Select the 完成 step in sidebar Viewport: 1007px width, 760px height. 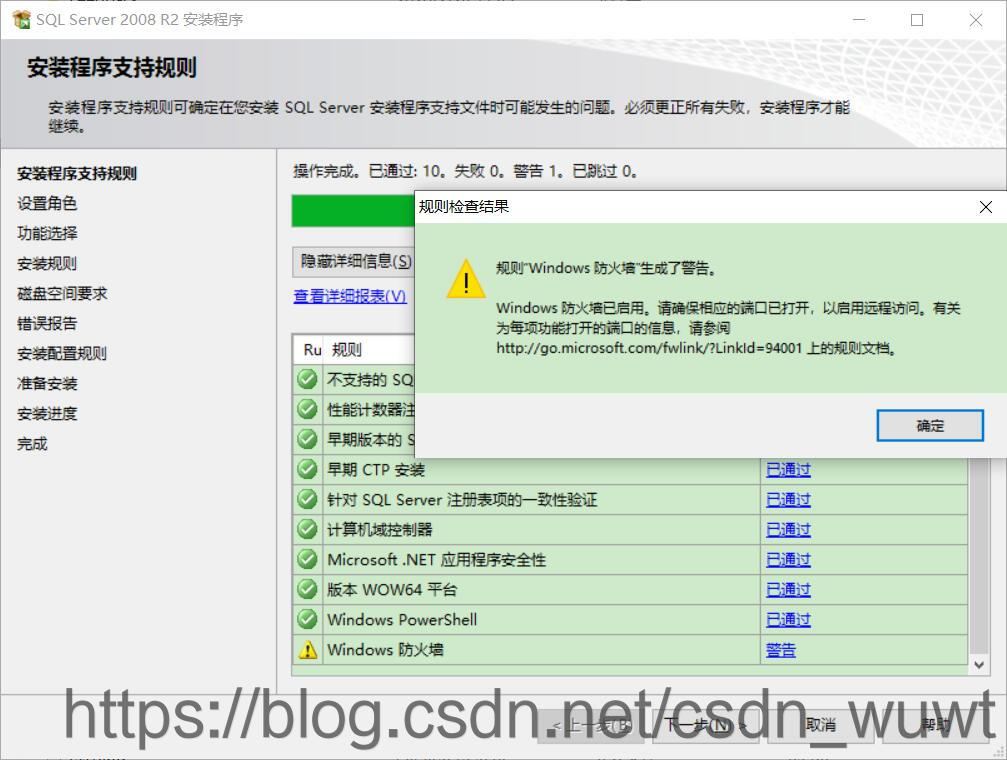pos(32,443)
